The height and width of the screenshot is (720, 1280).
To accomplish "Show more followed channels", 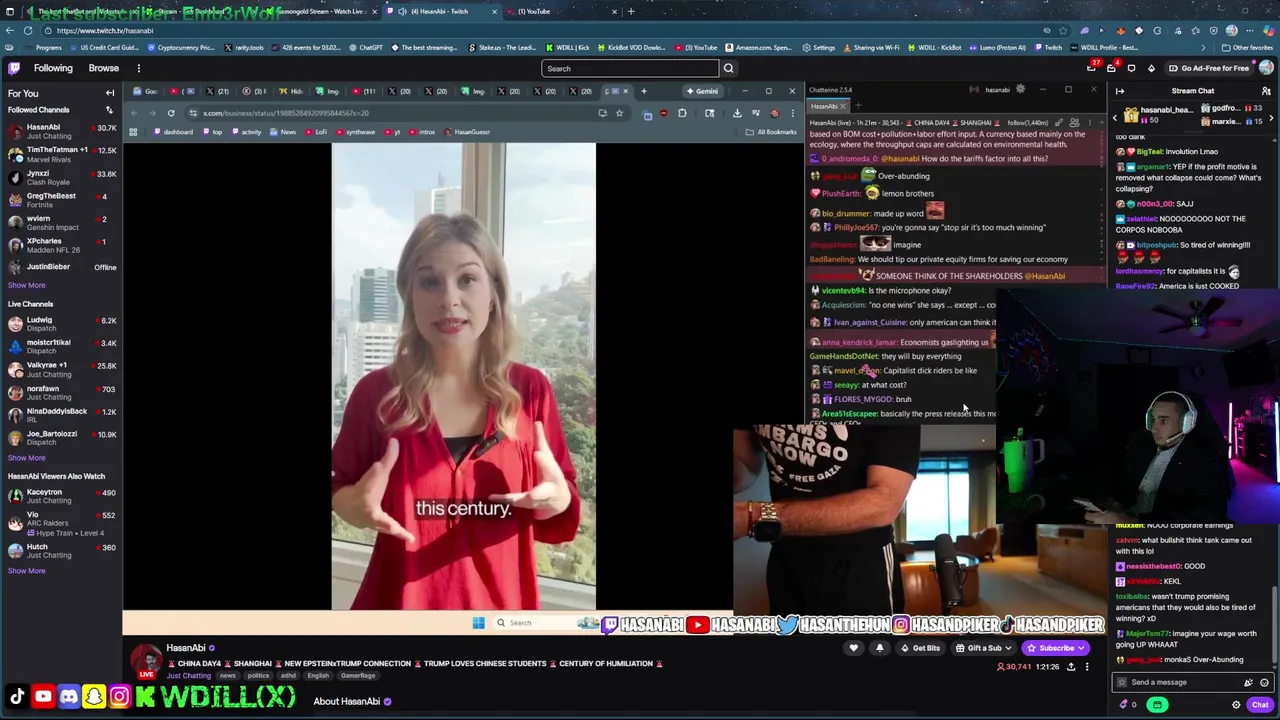I will [27, 285].
